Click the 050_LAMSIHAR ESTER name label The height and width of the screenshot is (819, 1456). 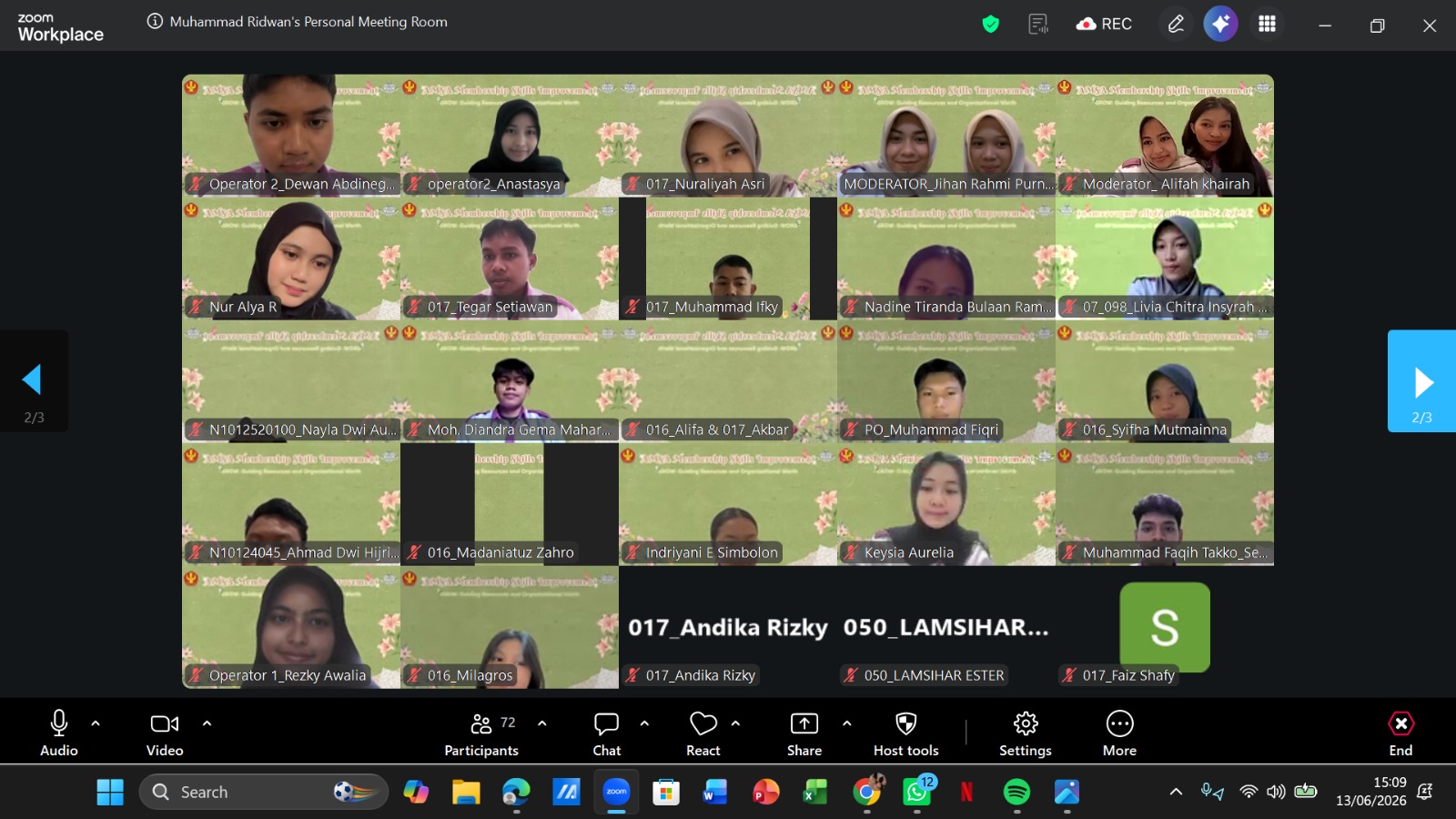tap(934, 675)
